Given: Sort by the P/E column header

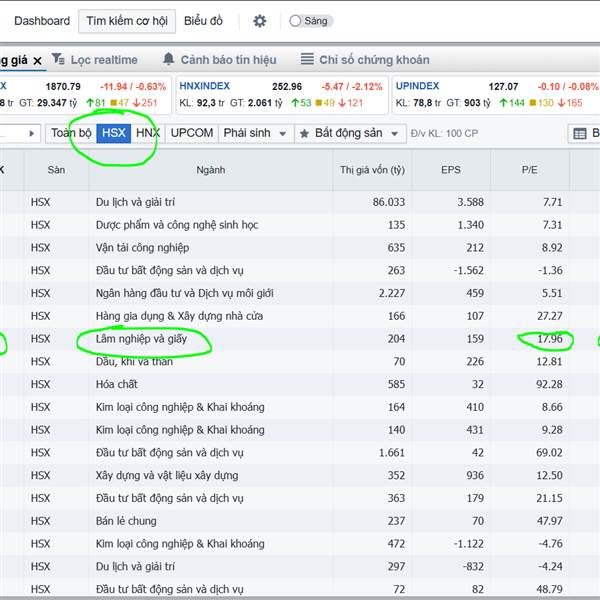Looking at the screenshot, I should 529,170.
